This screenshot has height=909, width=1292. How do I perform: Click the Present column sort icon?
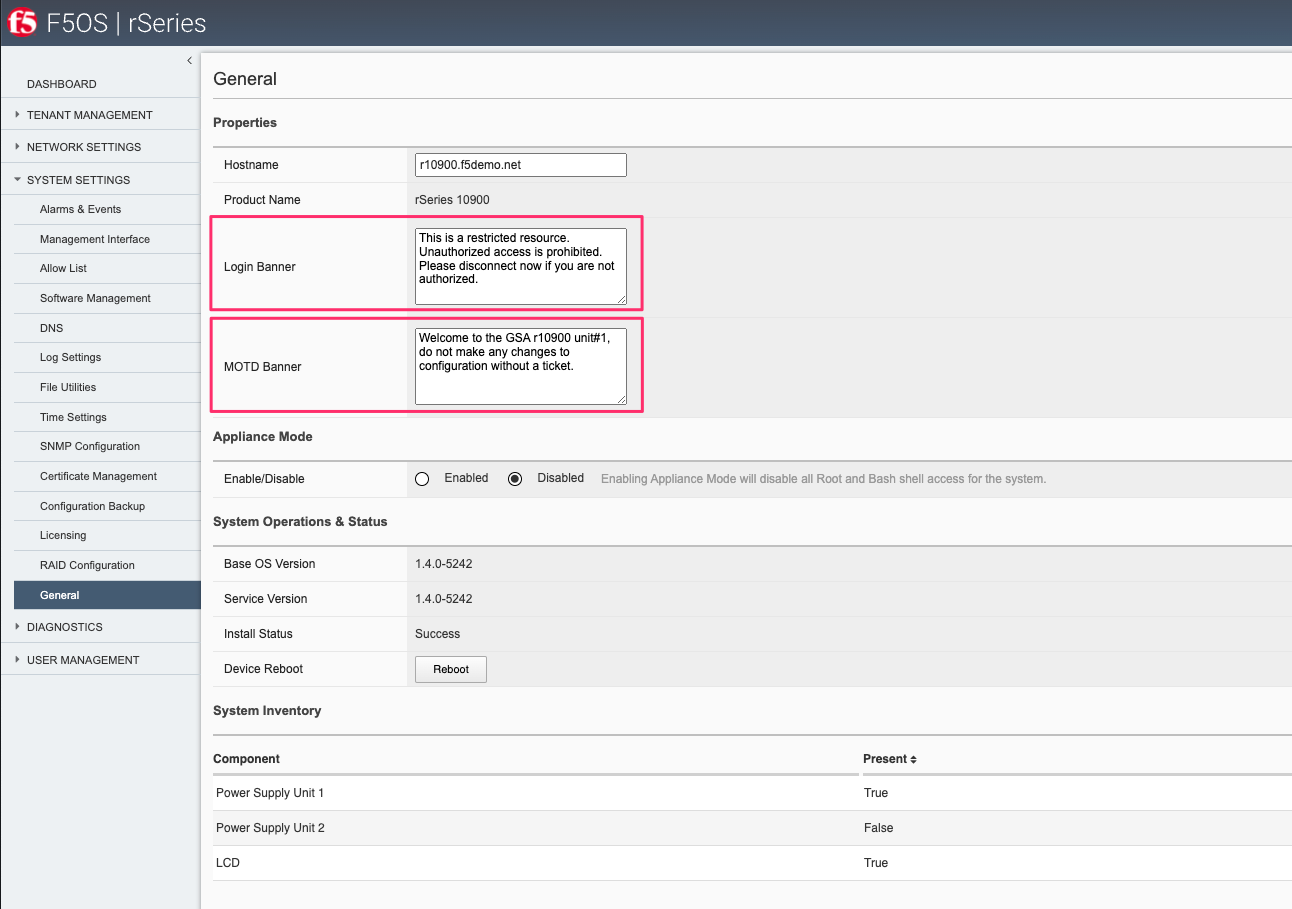pyautogui.click(x=914, y=759)
